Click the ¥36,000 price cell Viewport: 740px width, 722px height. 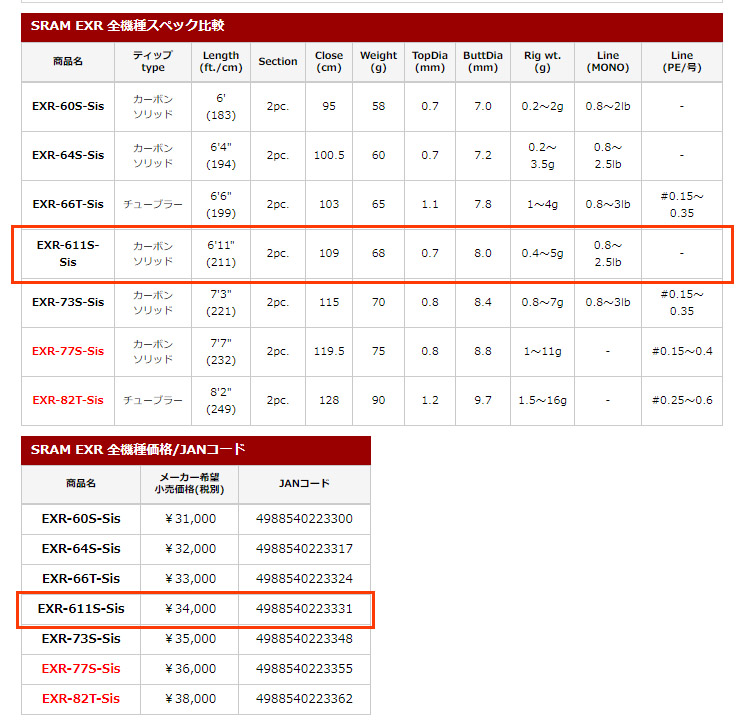click(189, 669)
